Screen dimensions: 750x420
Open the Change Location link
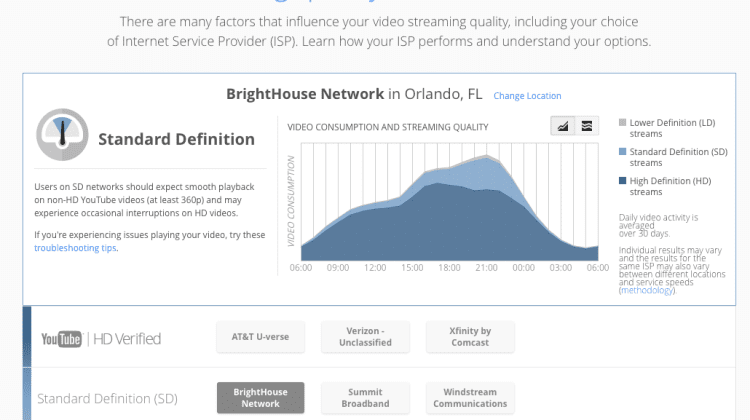pos(527,96)
